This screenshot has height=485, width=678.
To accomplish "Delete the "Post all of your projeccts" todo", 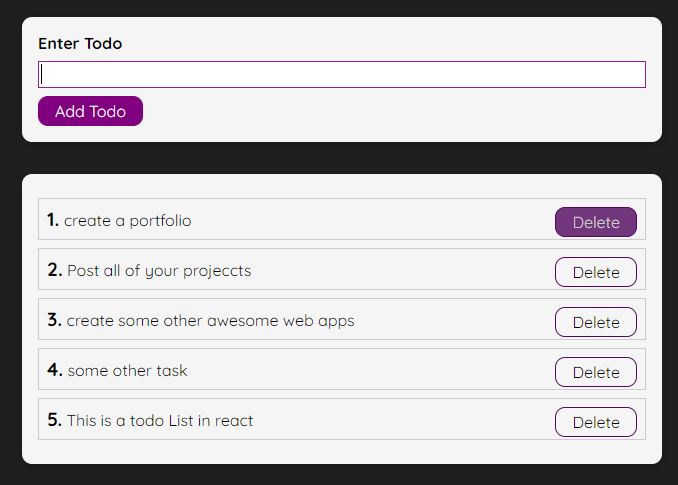I will [596, 272].
